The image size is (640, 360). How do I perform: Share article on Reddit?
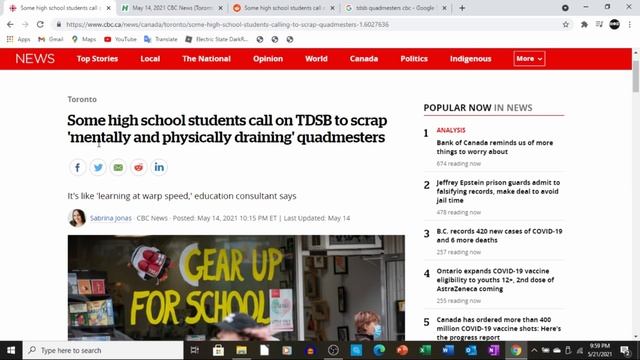139,167
